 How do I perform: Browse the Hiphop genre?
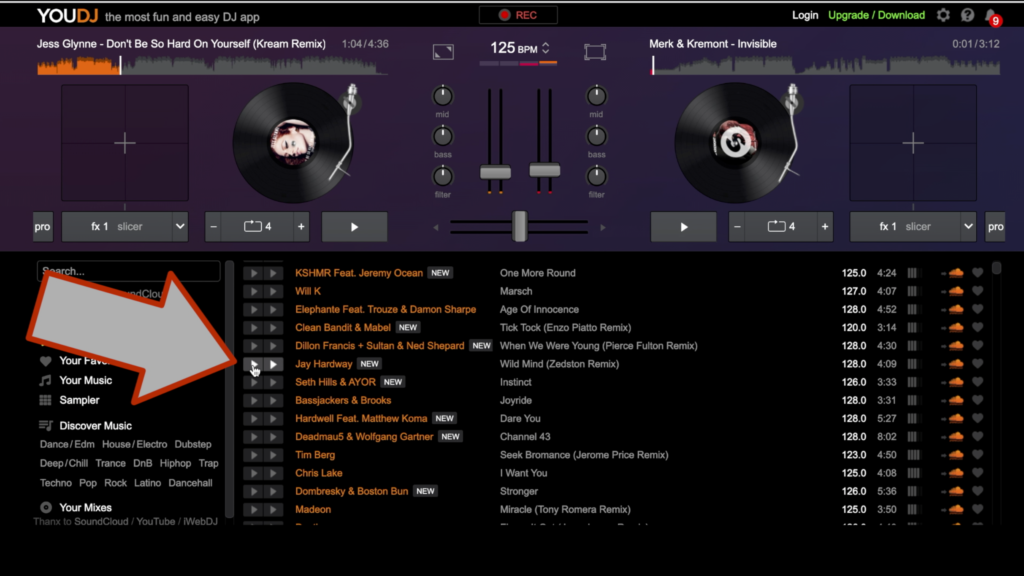(x=176, y=463)
